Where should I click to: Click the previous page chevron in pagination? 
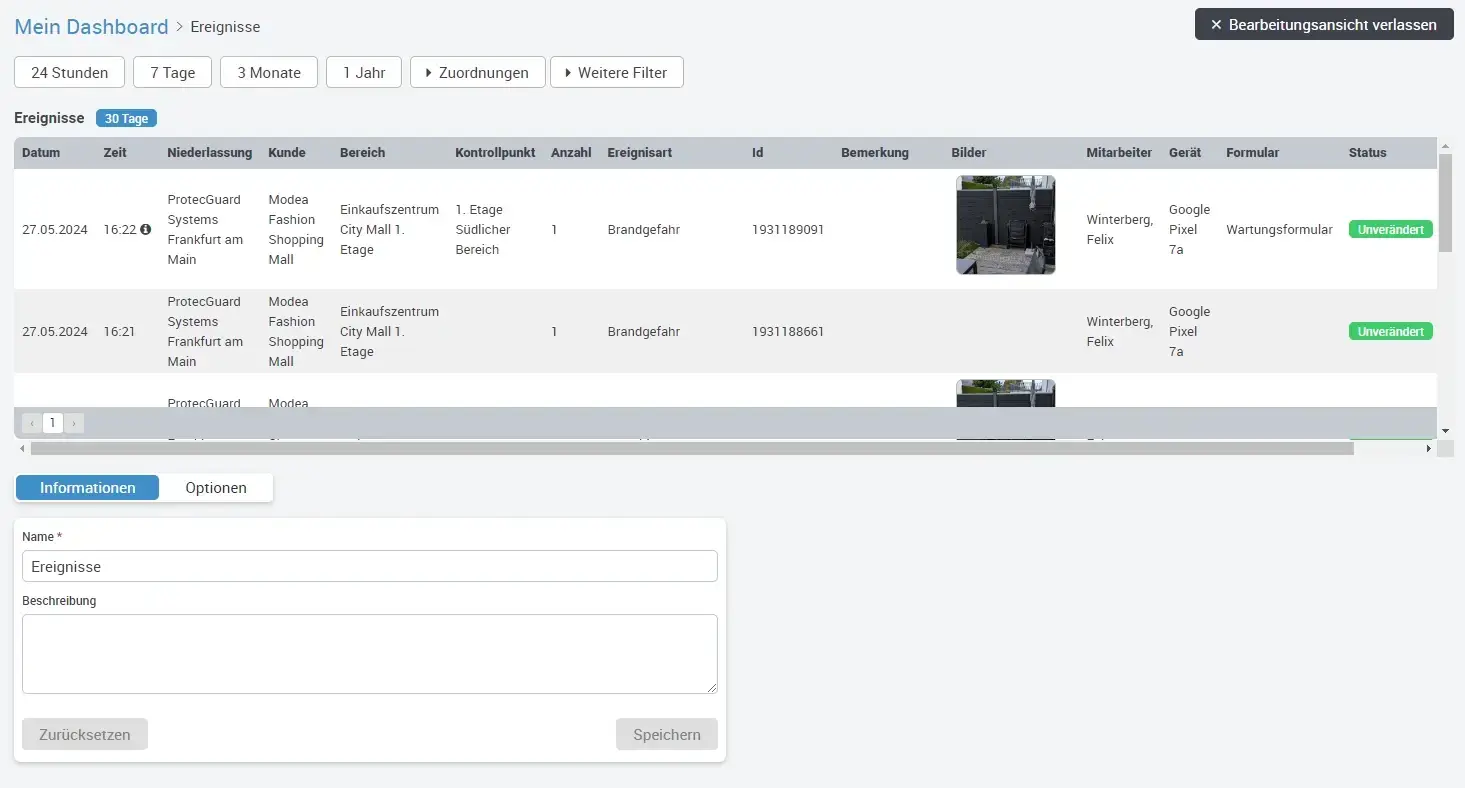31,422
